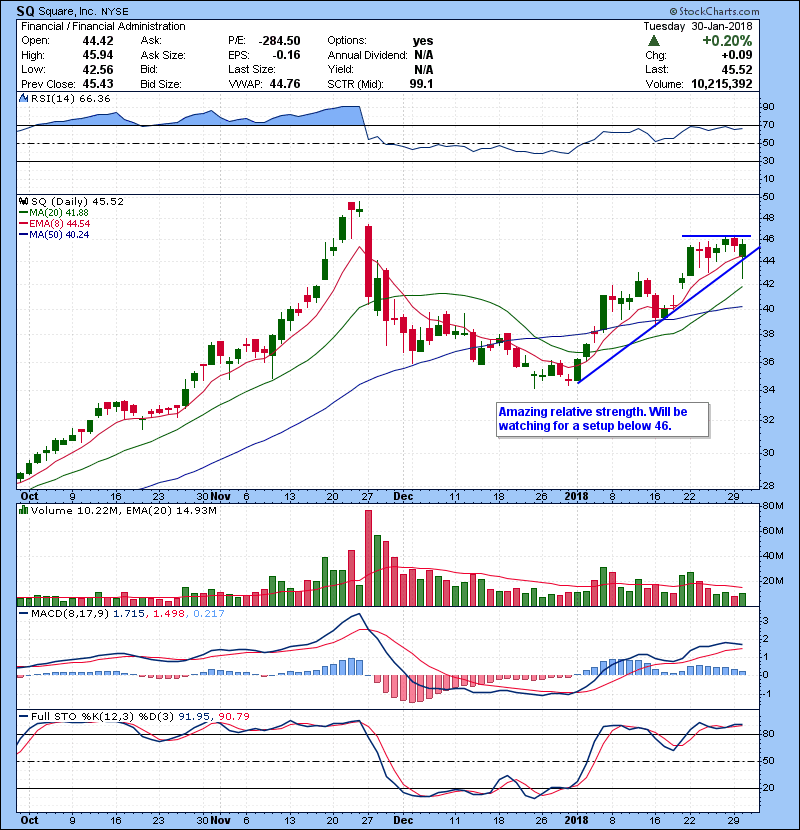Click the blue horizontal resistance line near 46
This screenshot has width=800, height=830.
click(x=716, y=236)
